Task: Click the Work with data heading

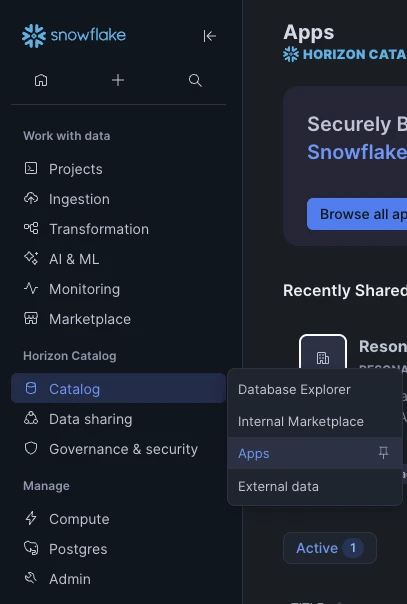Action: click(67, 136)
